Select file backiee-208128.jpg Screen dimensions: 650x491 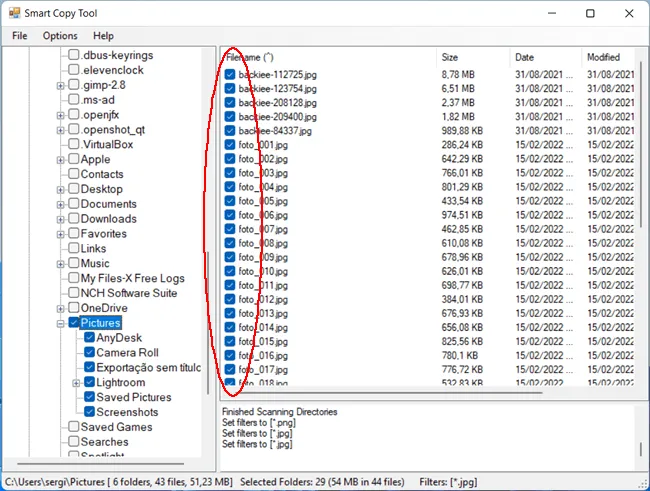tap(277, 103)
